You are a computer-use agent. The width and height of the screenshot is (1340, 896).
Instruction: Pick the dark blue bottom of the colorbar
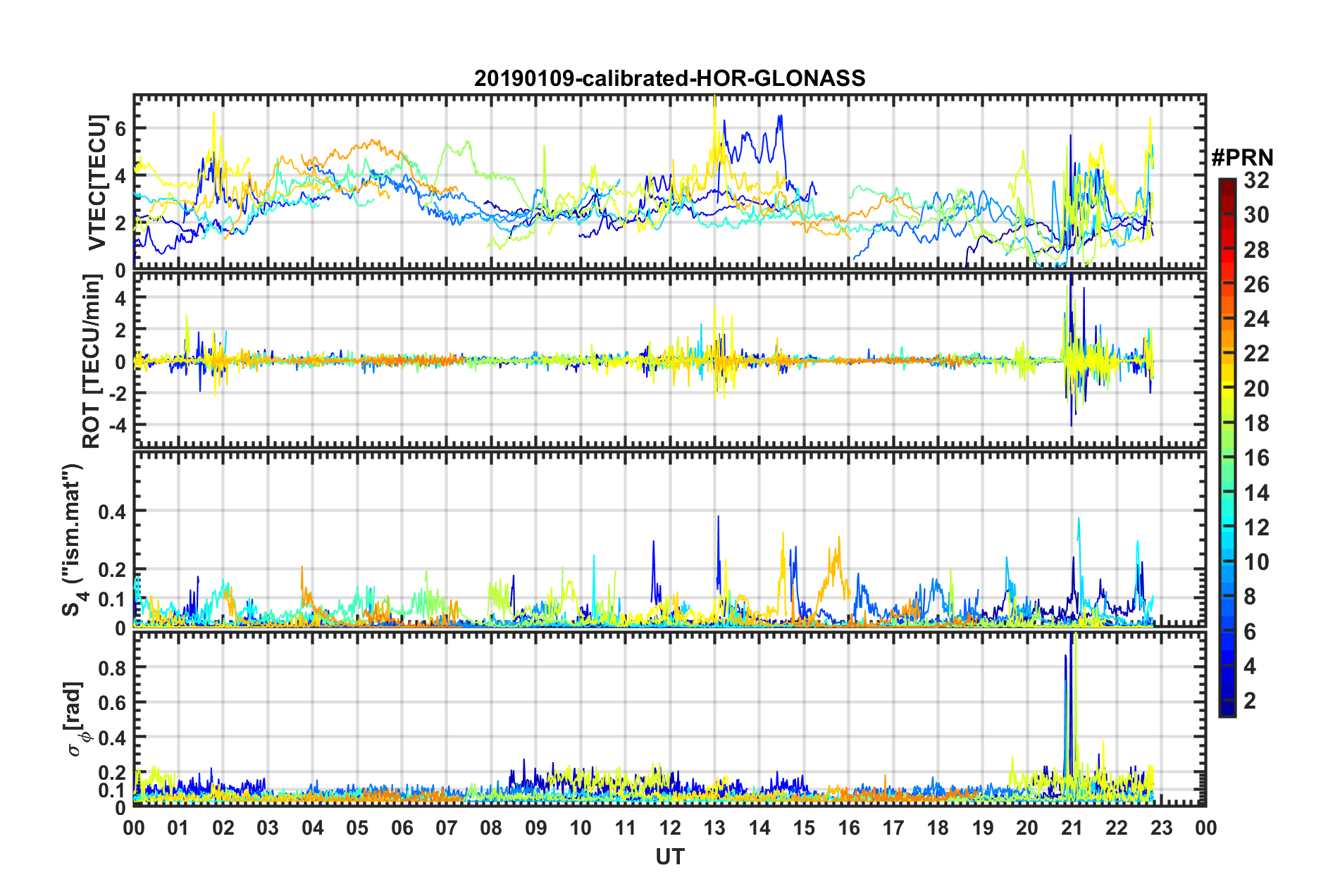click(1227, 710)
